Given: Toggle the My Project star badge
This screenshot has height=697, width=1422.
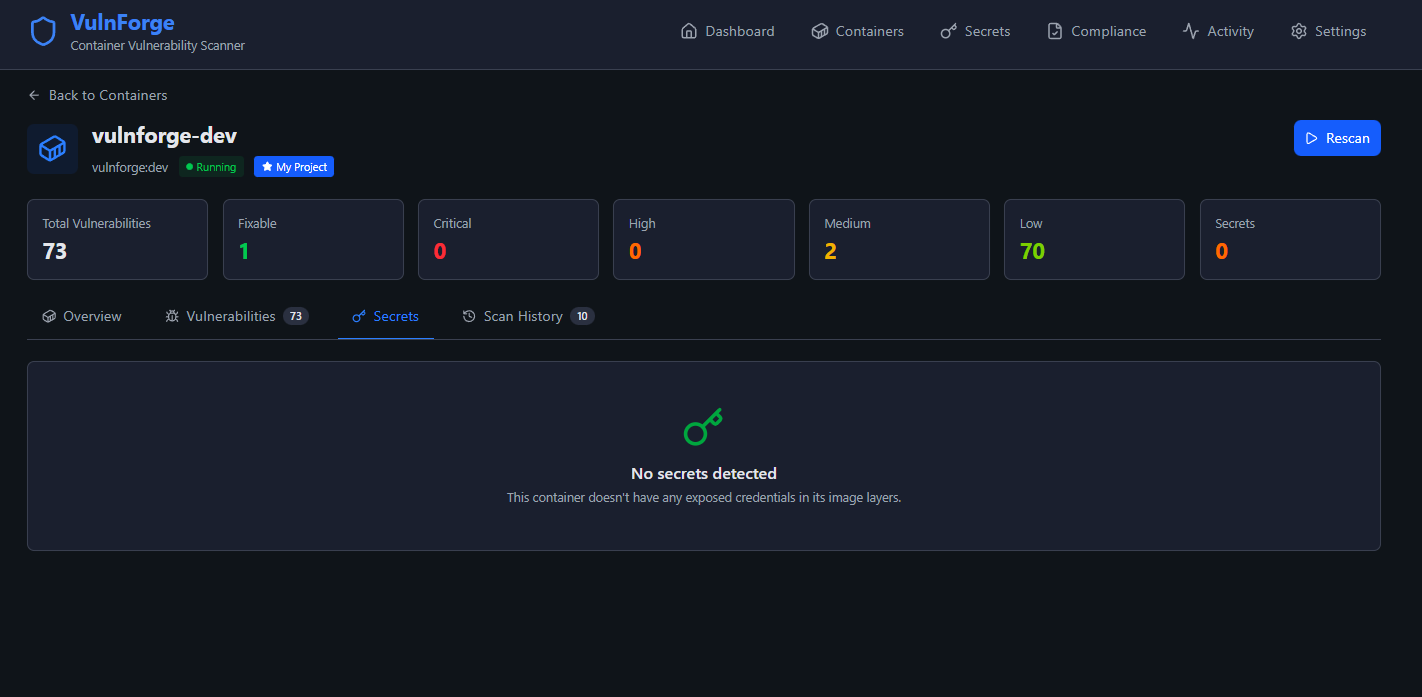Looking at the screenshot, I should (x=294, y=167).
